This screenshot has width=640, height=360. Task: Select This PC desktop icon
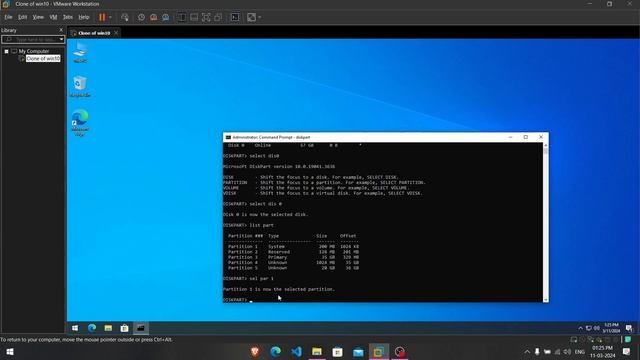(x=80, y=53)
